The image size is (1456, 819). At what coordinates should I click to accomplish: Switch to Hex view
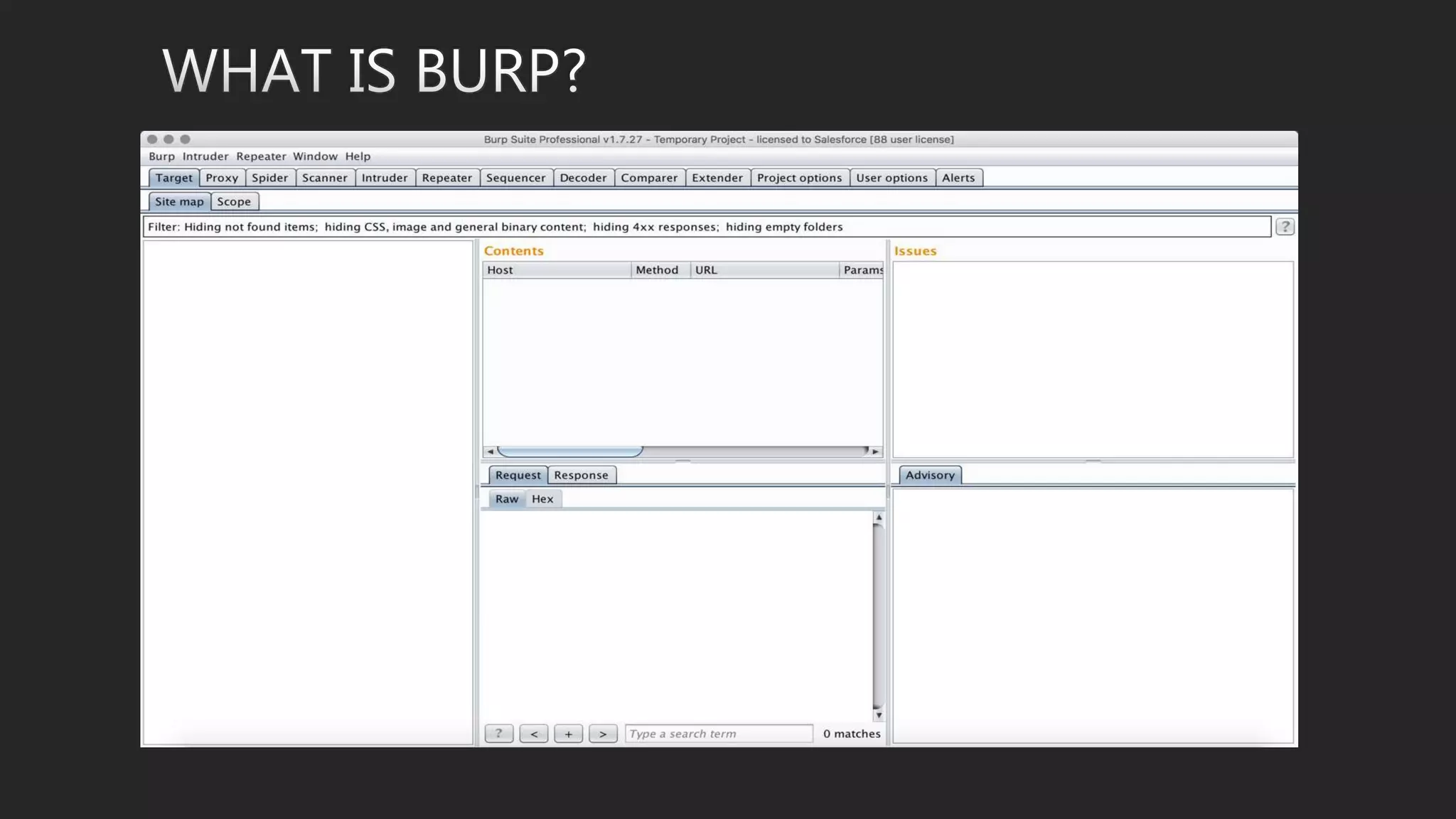tap(542, 499)
